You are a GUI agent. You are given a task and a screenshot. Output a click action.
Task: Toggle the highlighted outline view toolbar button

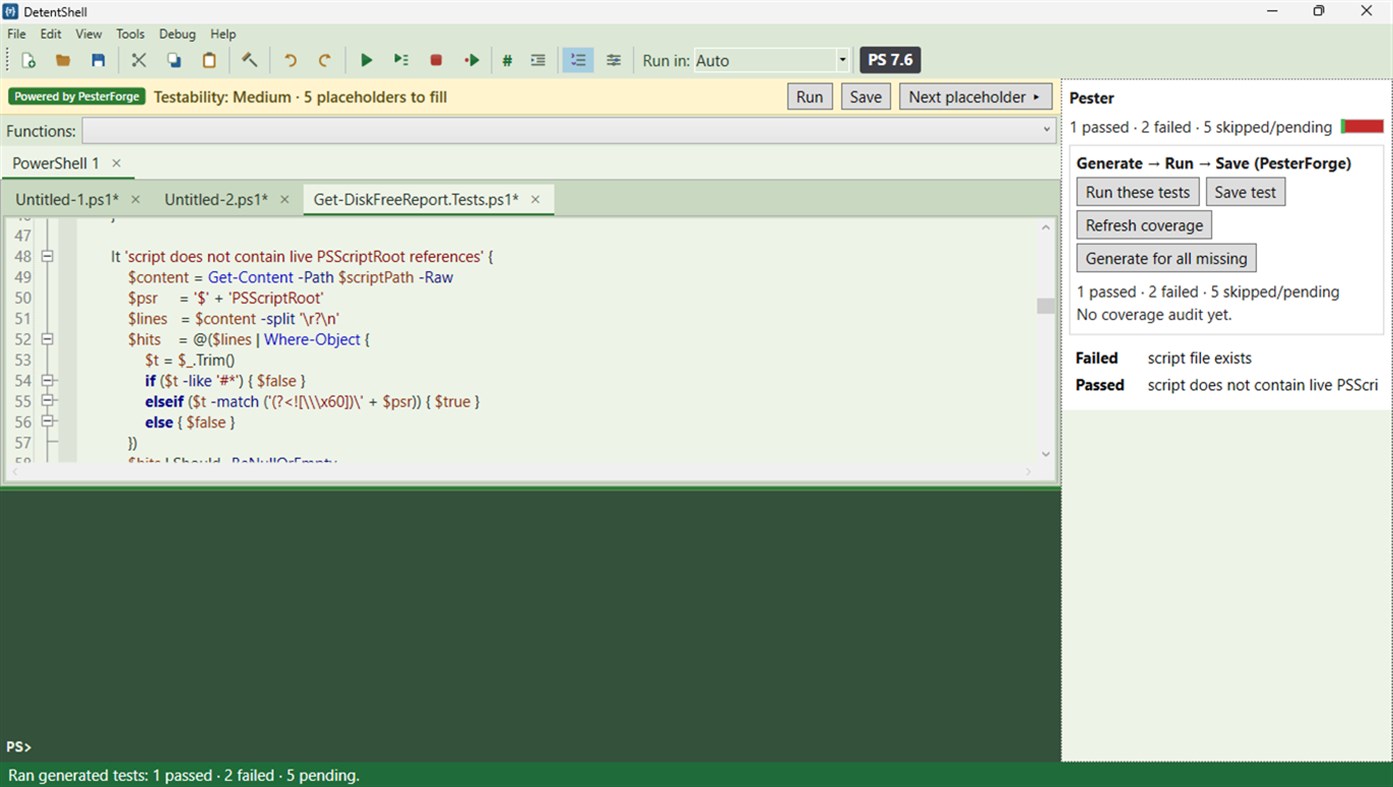pyautogui.click(x=578, y=60)
